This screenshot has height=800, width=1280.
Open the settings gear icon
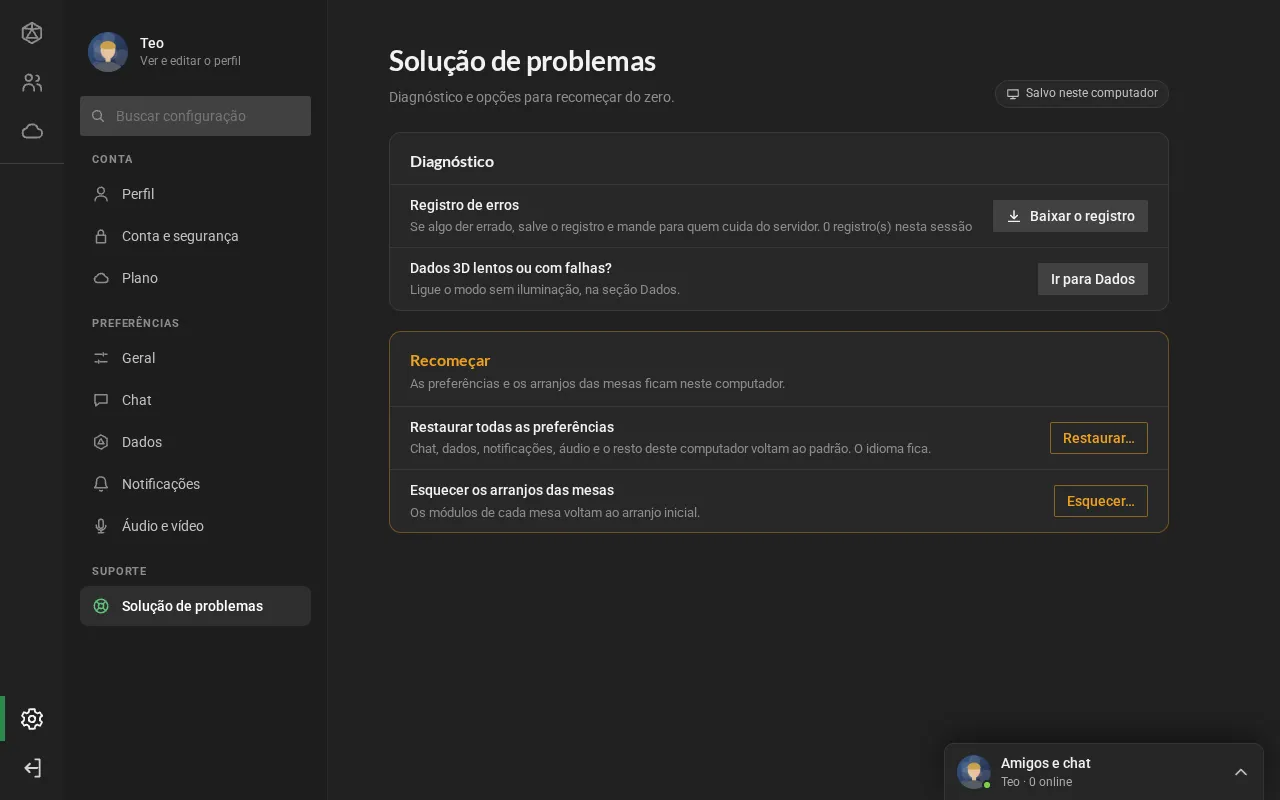pyautogui.click(x=32, y=719)
